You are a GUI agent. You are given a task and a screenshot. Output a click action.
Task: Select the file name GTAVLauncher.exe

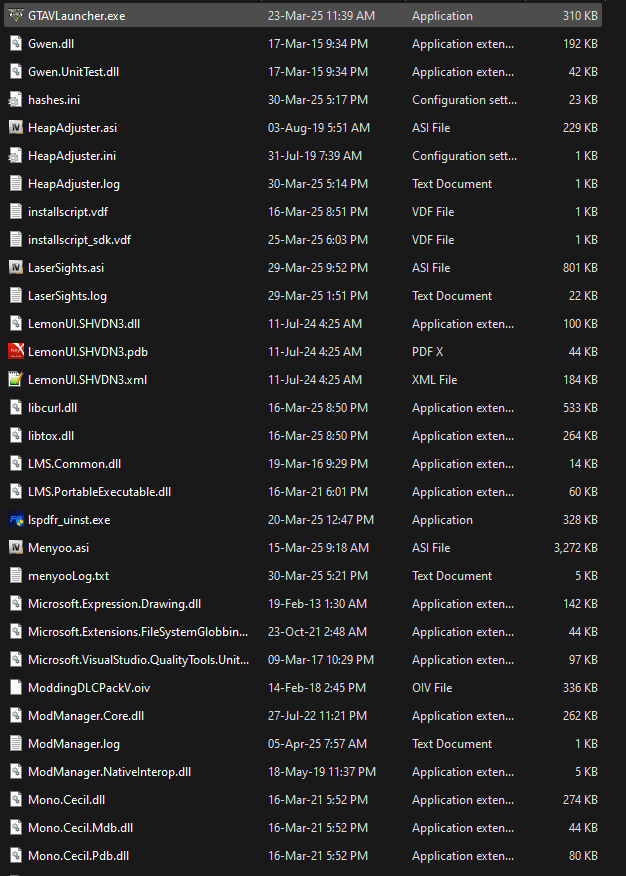click(77, 16)
